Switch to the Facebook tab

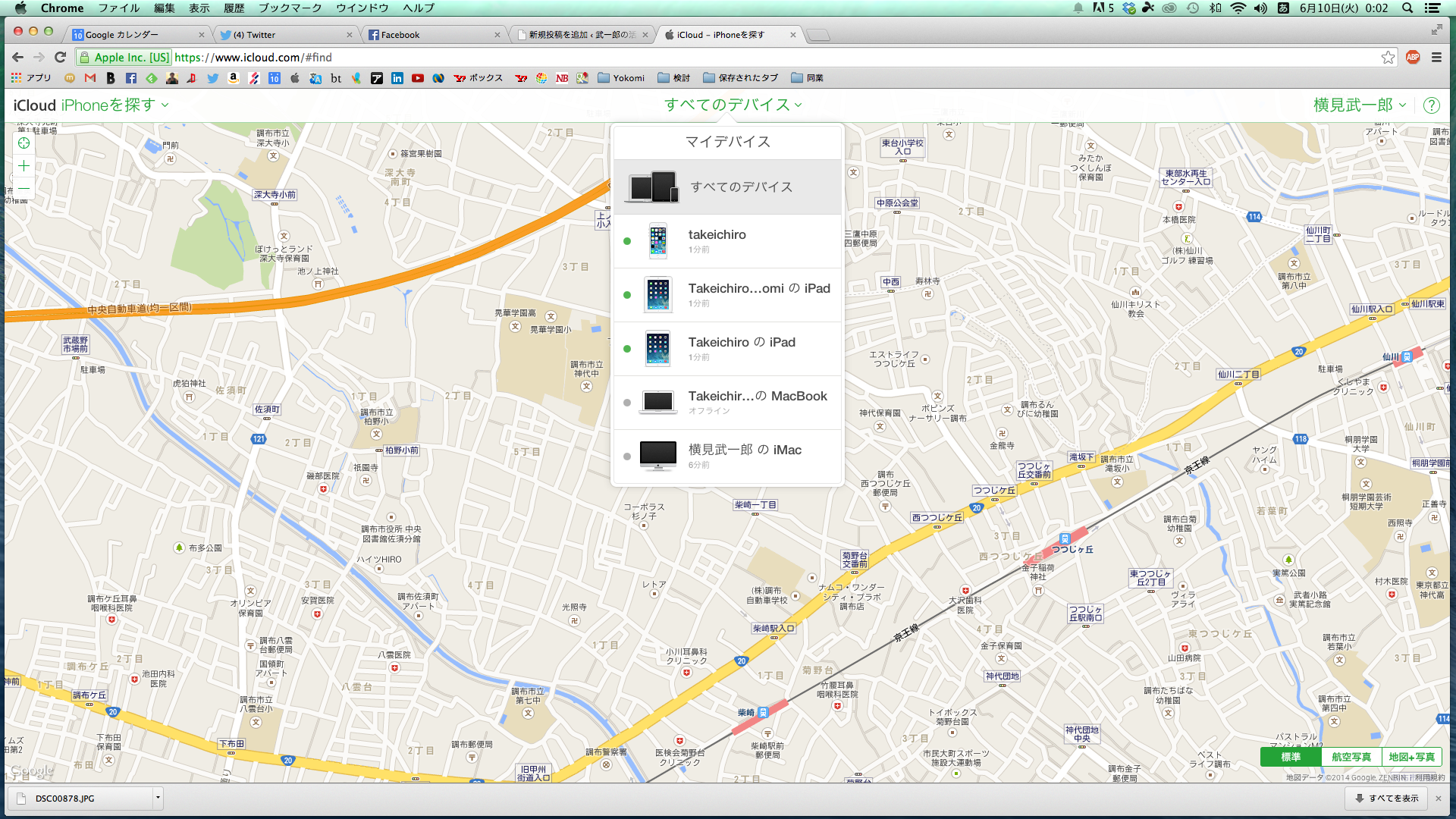point(432,35)
